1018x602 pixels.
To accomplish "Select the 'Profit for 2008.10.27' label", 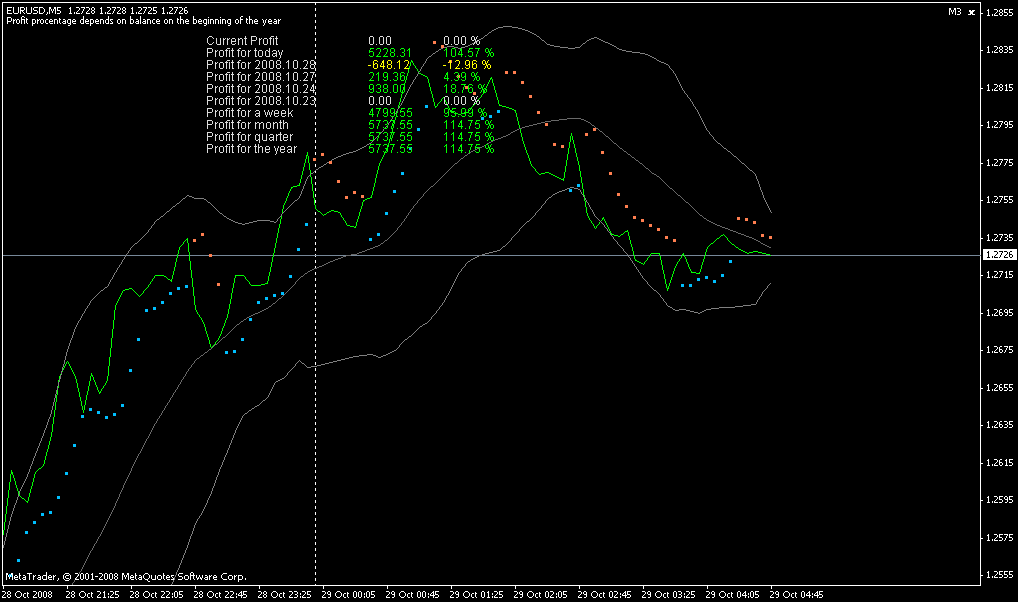I will 261,77.
